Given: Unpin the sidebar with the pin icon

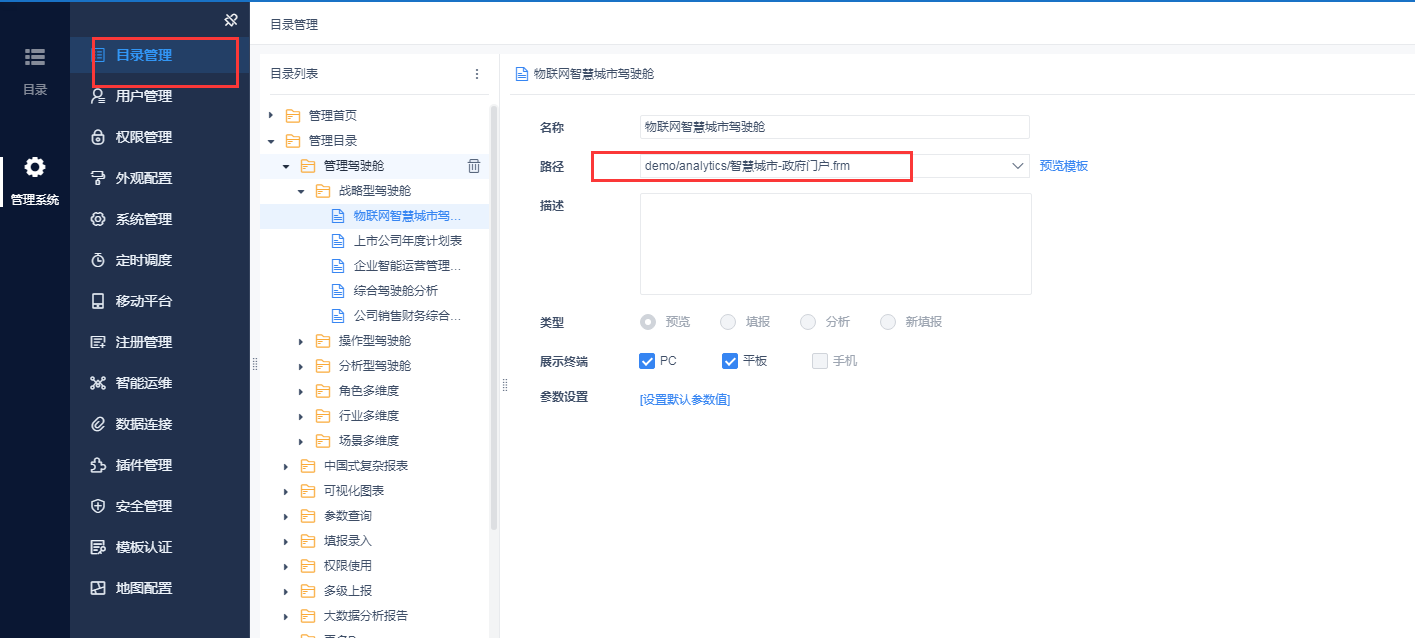Looking at the screenshot, I should point(231,19).
